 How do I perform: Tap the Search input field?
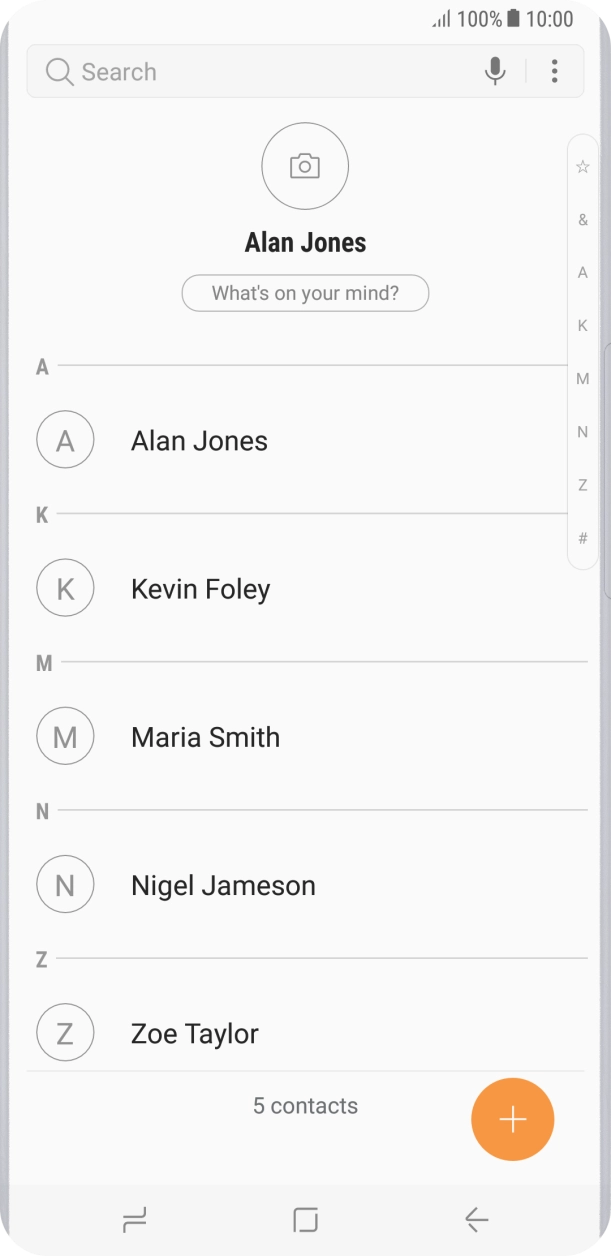[260, 72]
